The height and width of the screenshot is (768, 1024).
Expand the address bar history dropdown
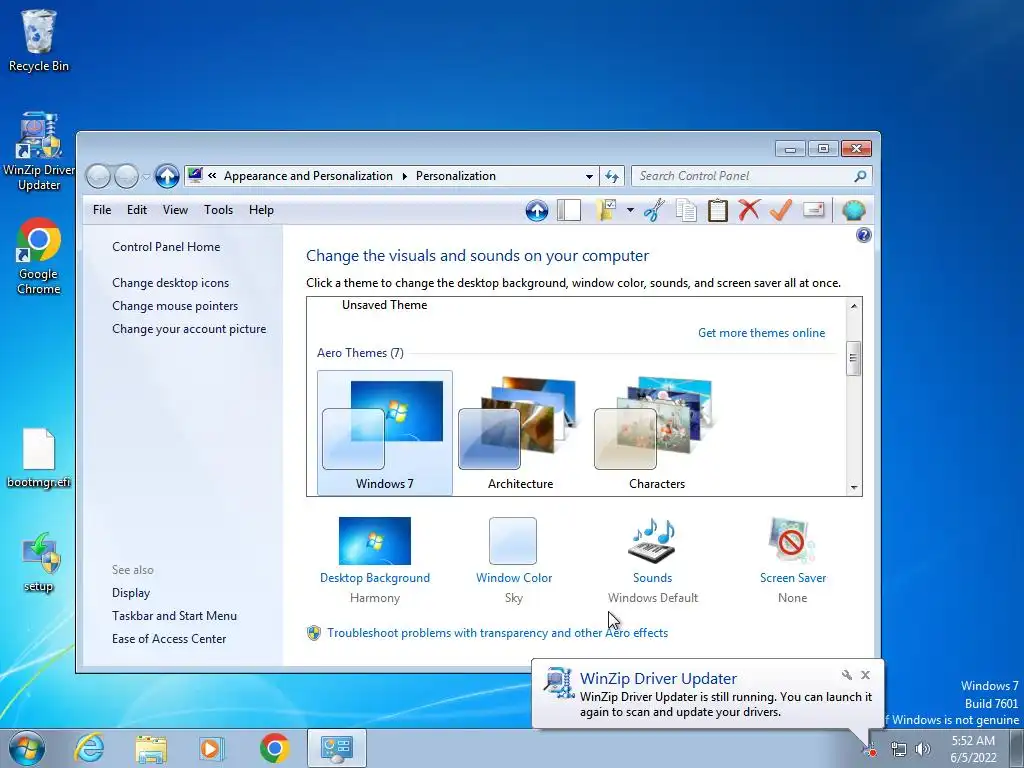click(589, 176)
